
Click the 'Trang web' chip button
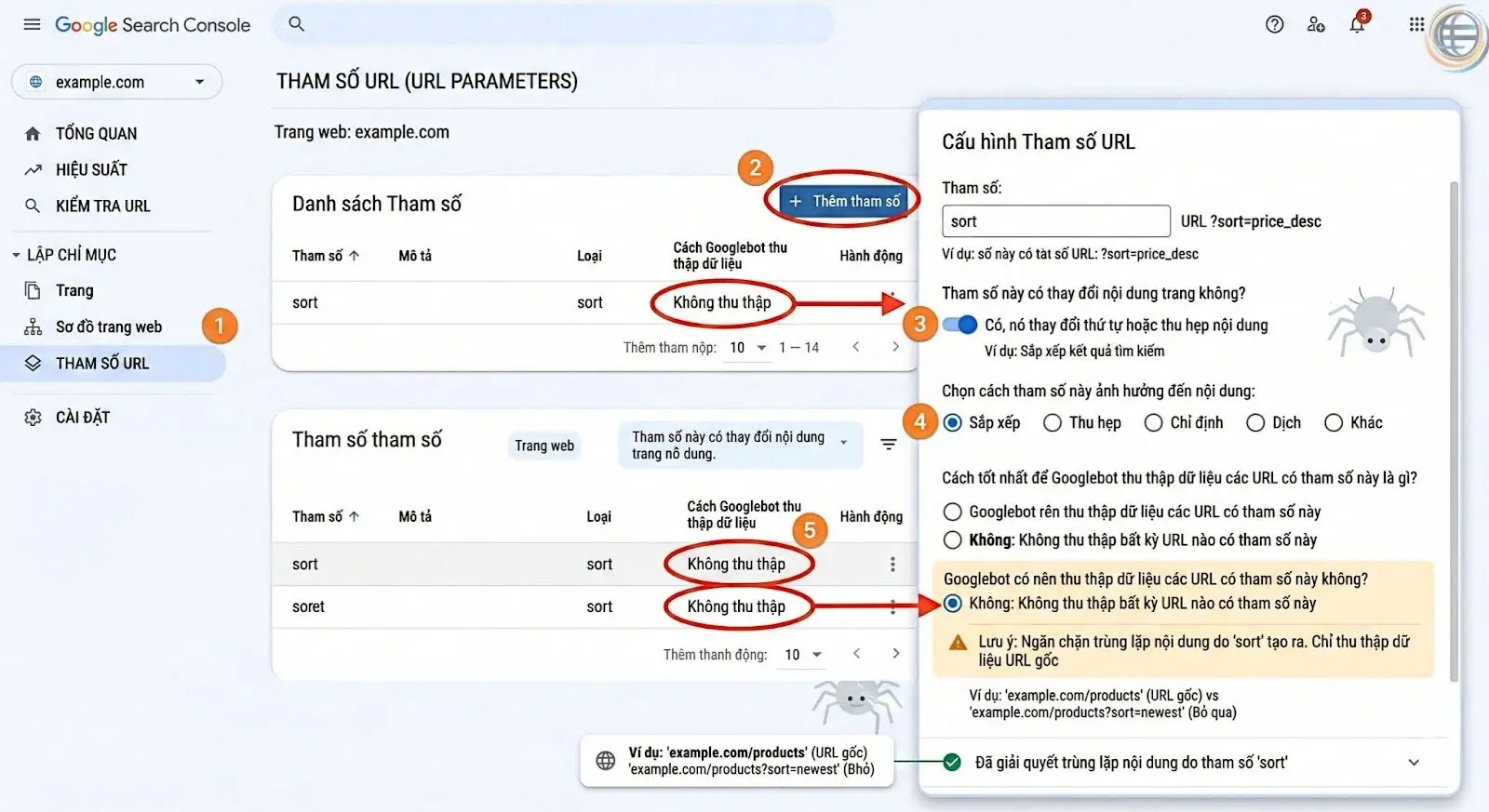click(x=544, y=446)
